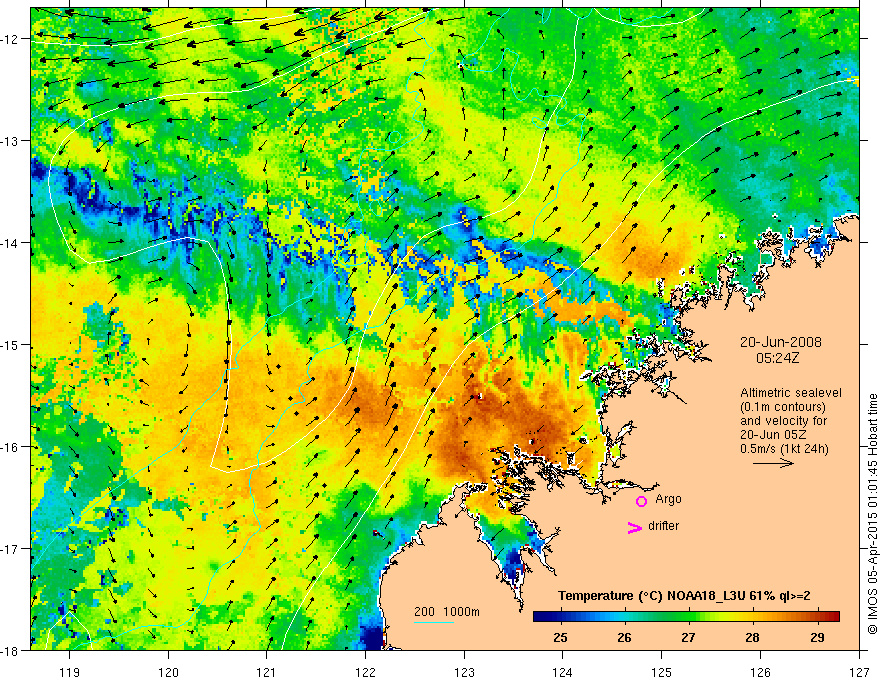Viewport: 880px width, 680px height.
Task: Click latitude label -17 on left axis
Action: (10, 549)
